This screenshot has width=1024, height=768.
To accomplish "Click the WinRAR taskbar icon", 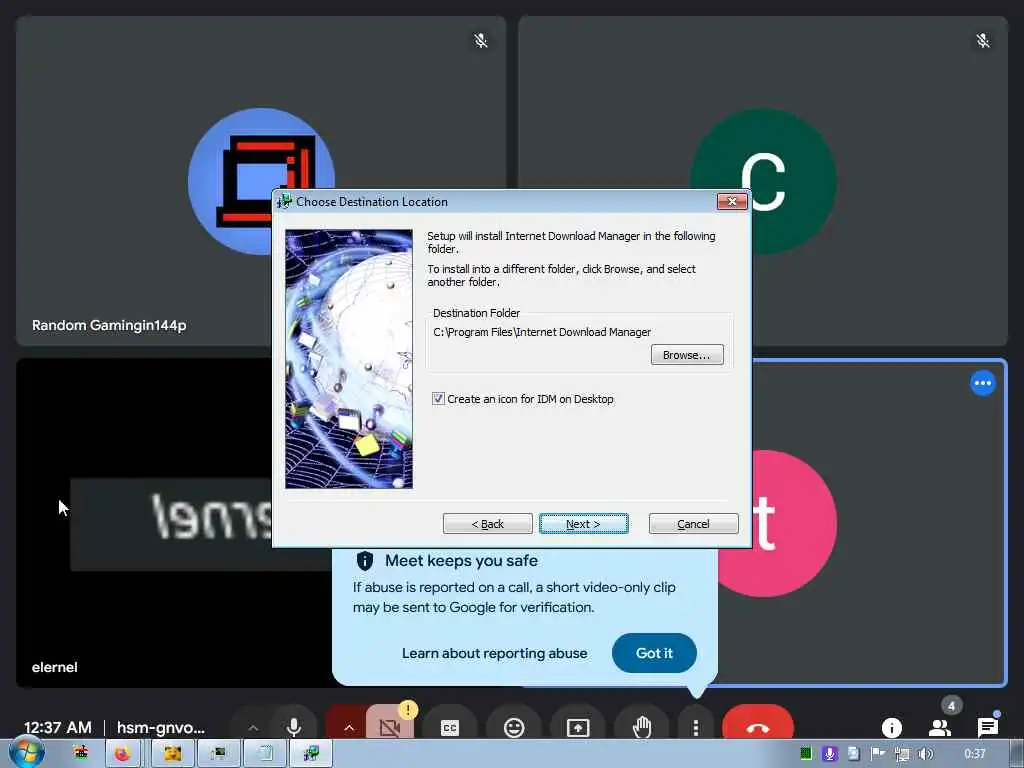I will pyautogui.click(x=81, y=754).
